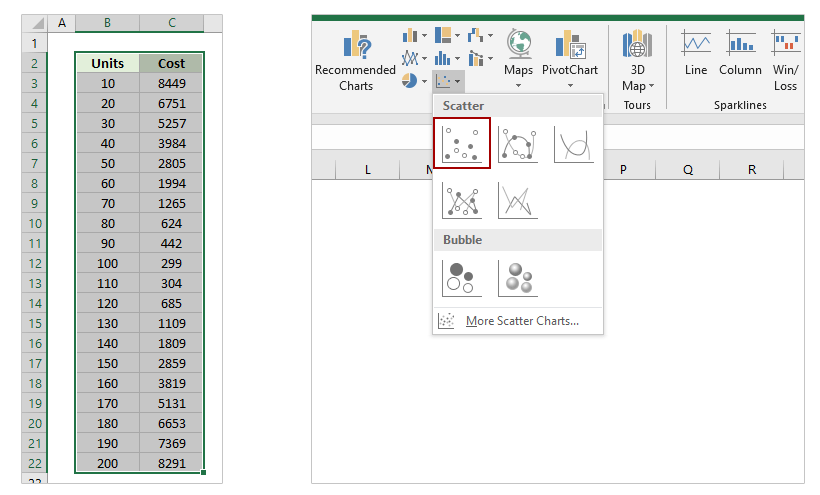Expand the Maps dropdown arrow

coord(518,86)
